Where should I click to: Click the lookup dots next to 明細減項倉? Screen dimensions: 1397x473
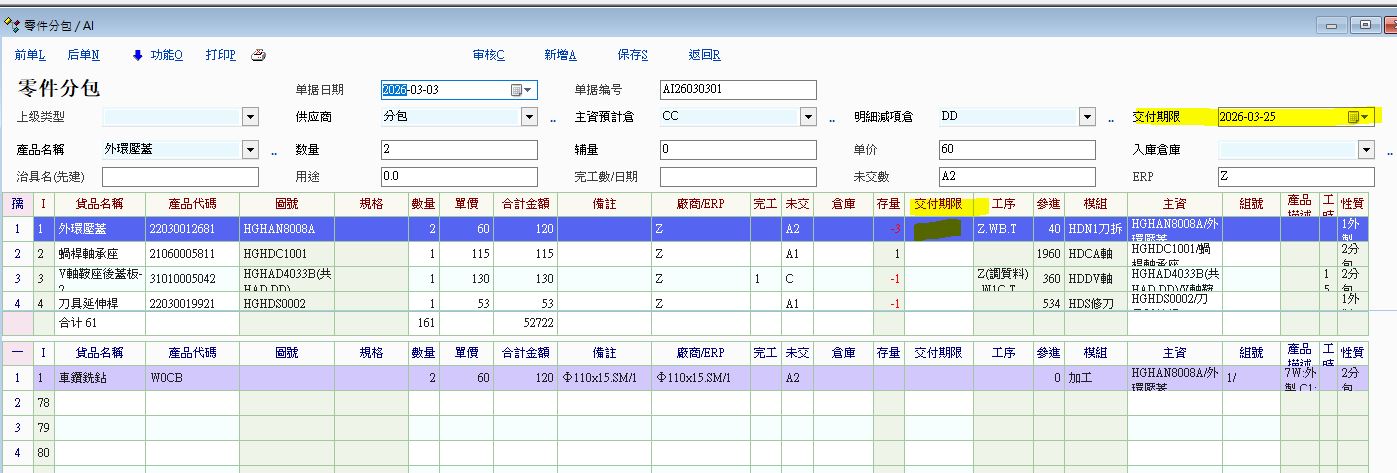1110,118
